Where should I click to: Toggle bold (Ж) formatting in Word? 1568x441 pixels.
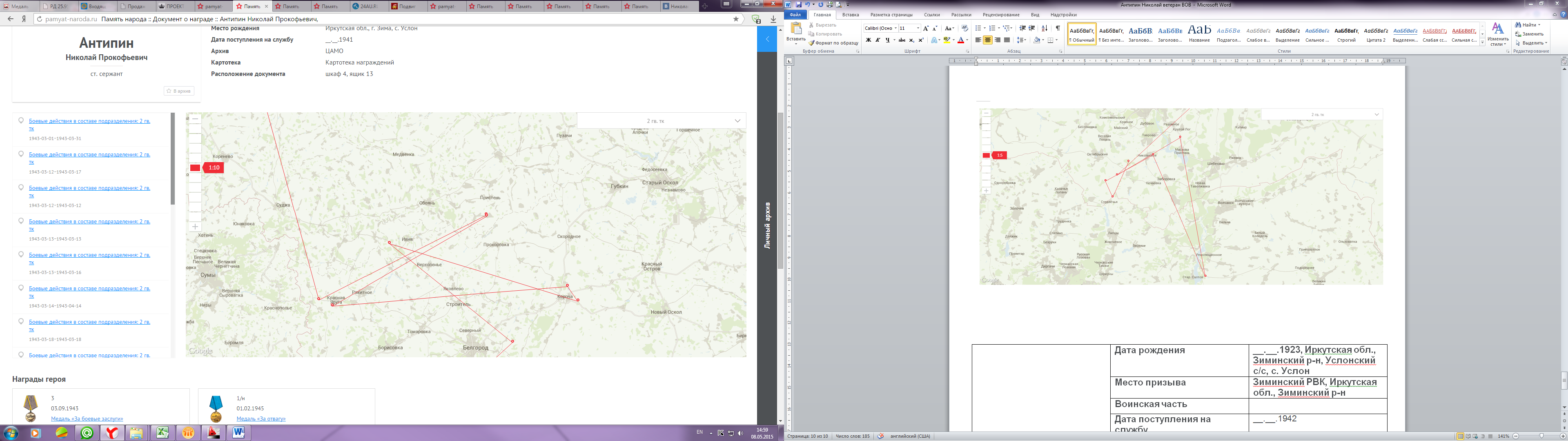pyautogui.click(x=869, y=40)
